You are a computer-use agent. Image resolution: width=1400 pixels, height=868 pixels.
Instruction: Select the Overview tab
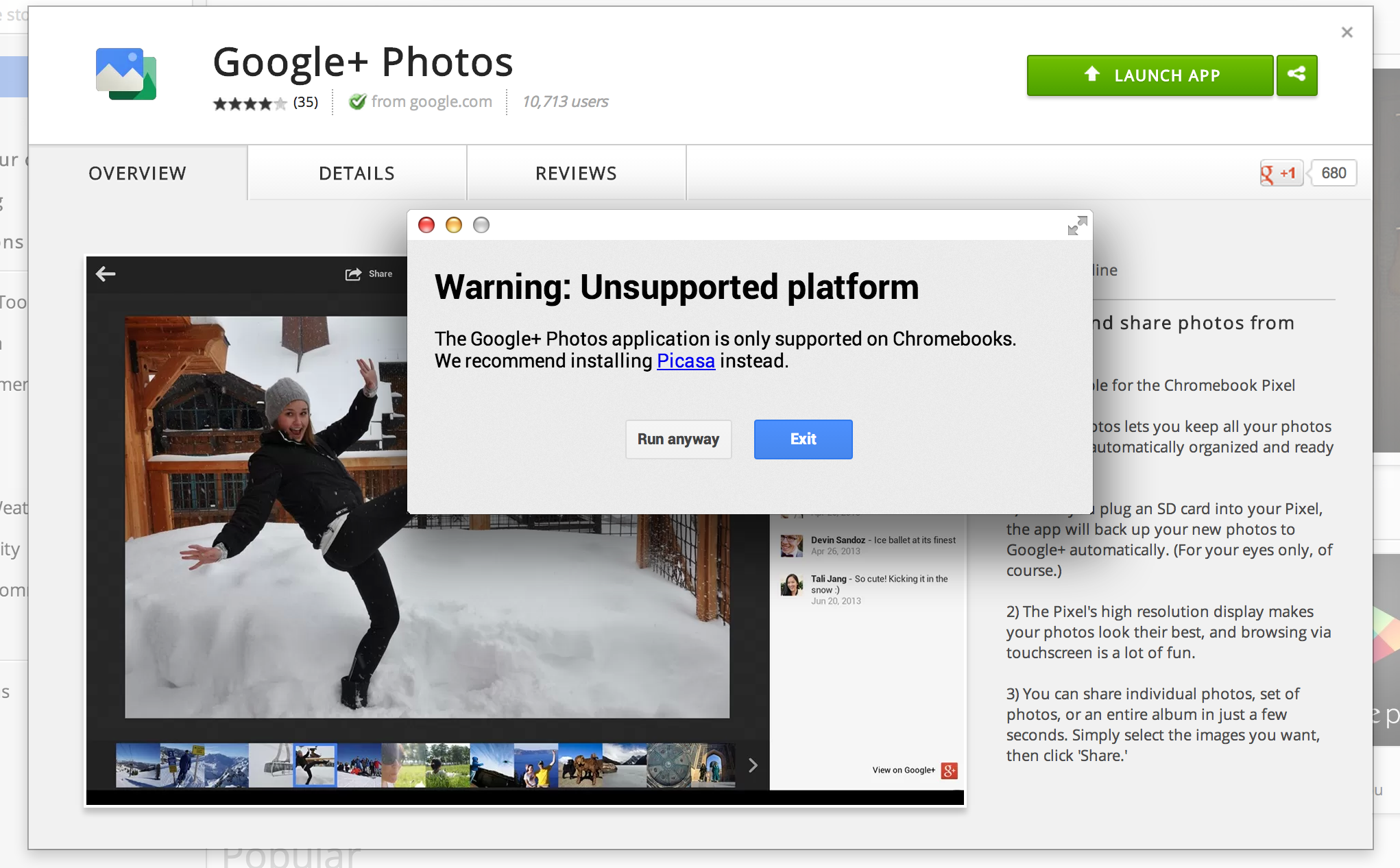pyautogui.click(x=137, y=173)
